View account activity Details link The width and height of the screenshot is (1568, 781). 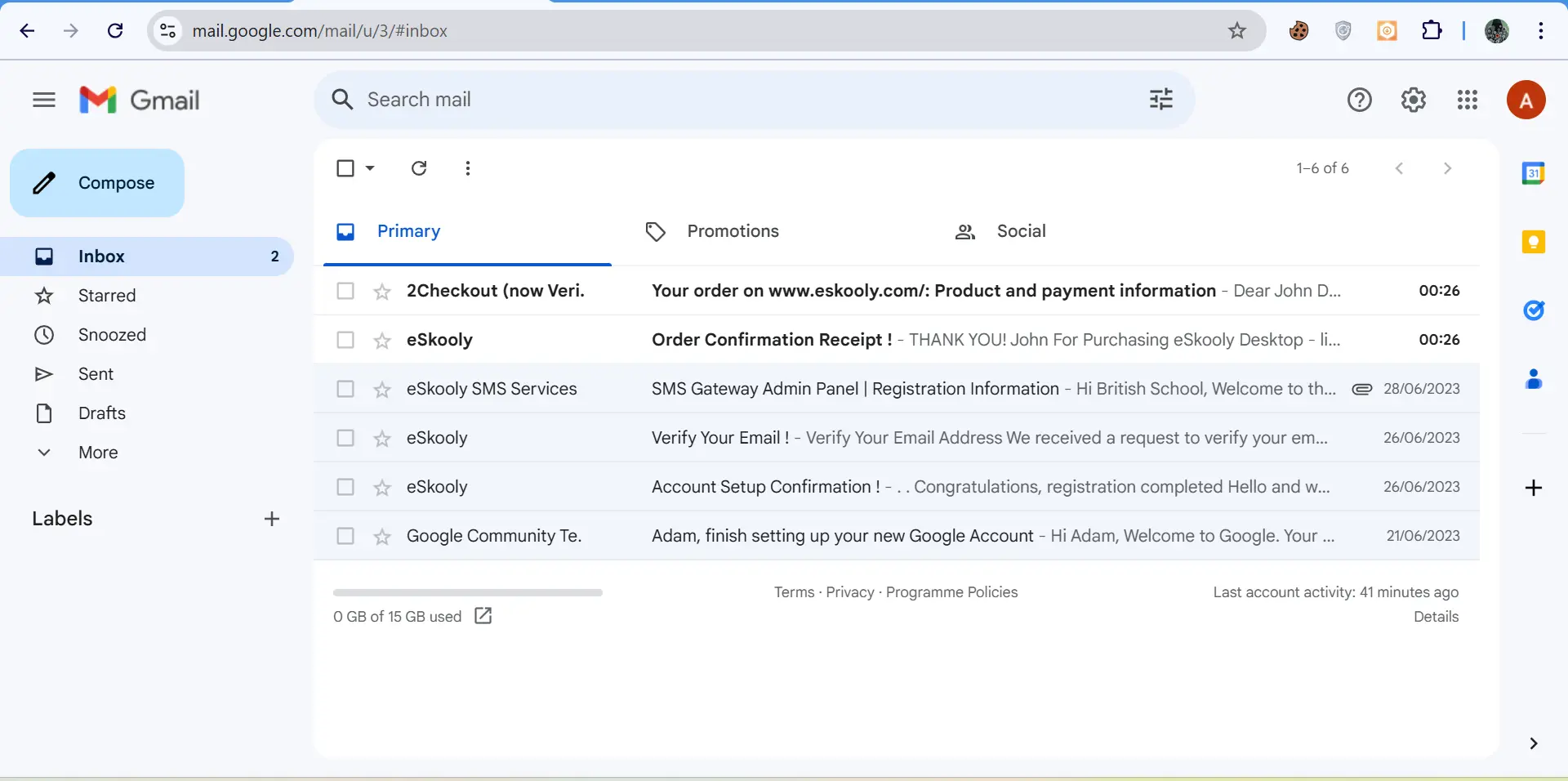coord(1436,617)
